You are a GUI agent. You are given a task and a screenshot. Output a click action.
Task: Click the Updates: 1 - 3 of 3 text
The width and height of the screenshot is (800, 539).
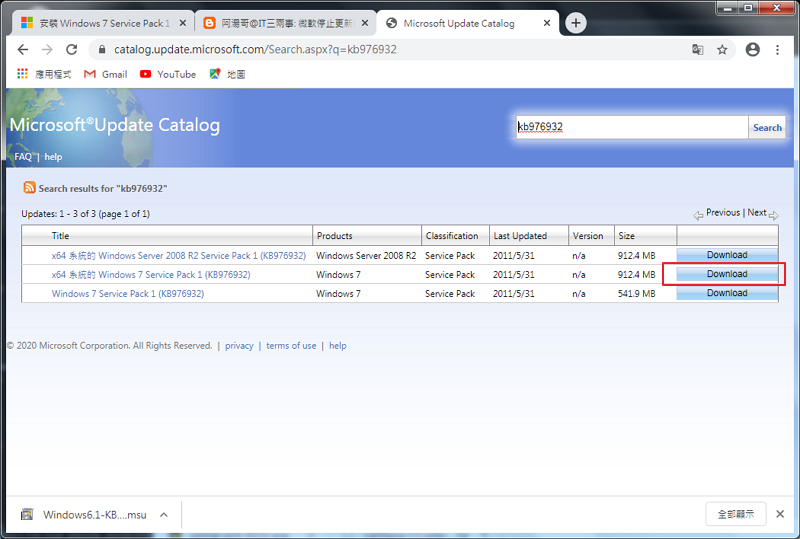pos(86,214)
